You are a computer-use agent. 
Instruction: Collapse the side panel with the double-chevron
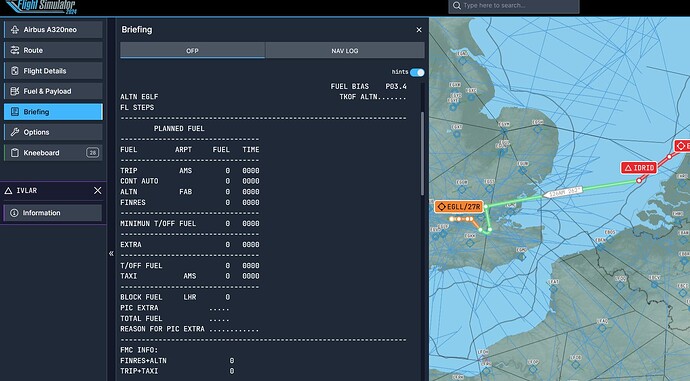coord(111,253)
